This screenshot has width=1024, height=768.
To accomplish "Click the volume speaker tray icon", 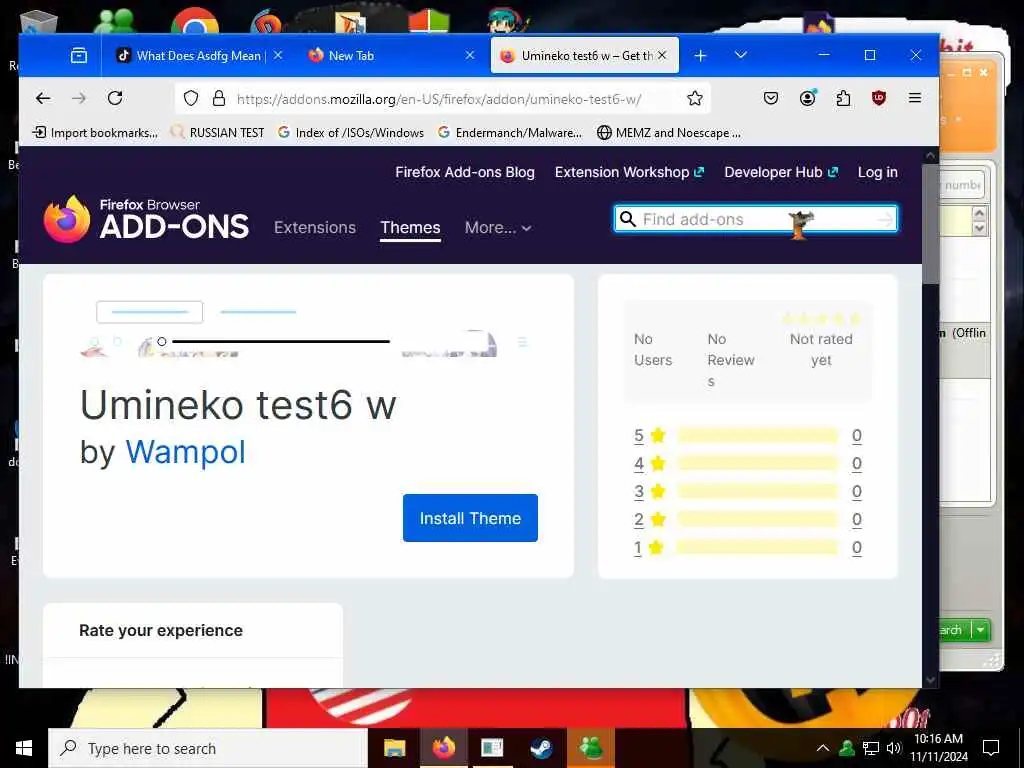I will click(x=893, y=748).
